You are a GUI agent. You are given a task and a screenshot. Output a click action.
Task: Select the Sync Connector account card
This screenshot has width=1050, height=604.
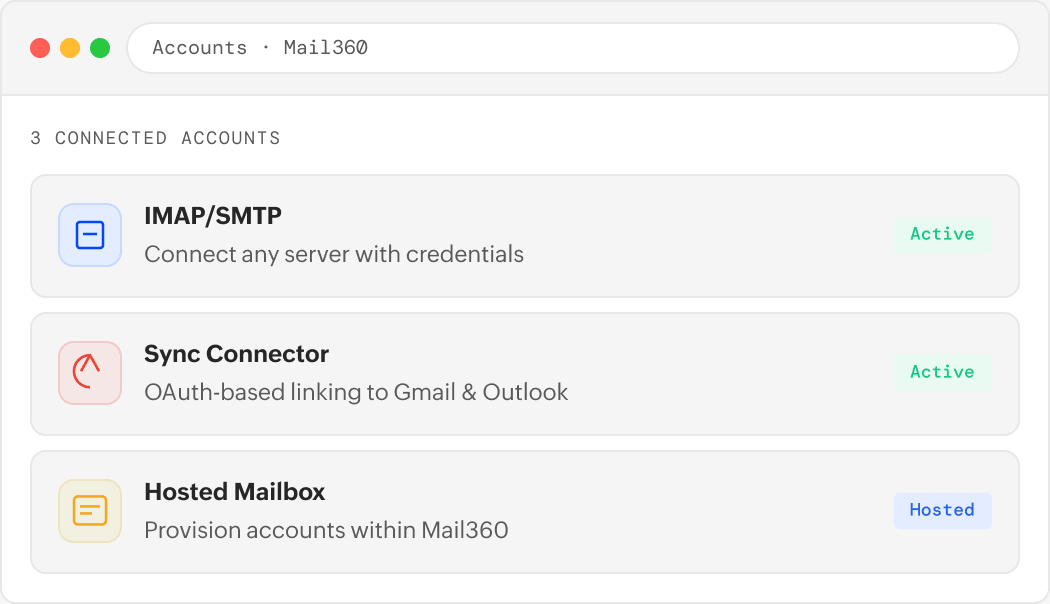700,374
